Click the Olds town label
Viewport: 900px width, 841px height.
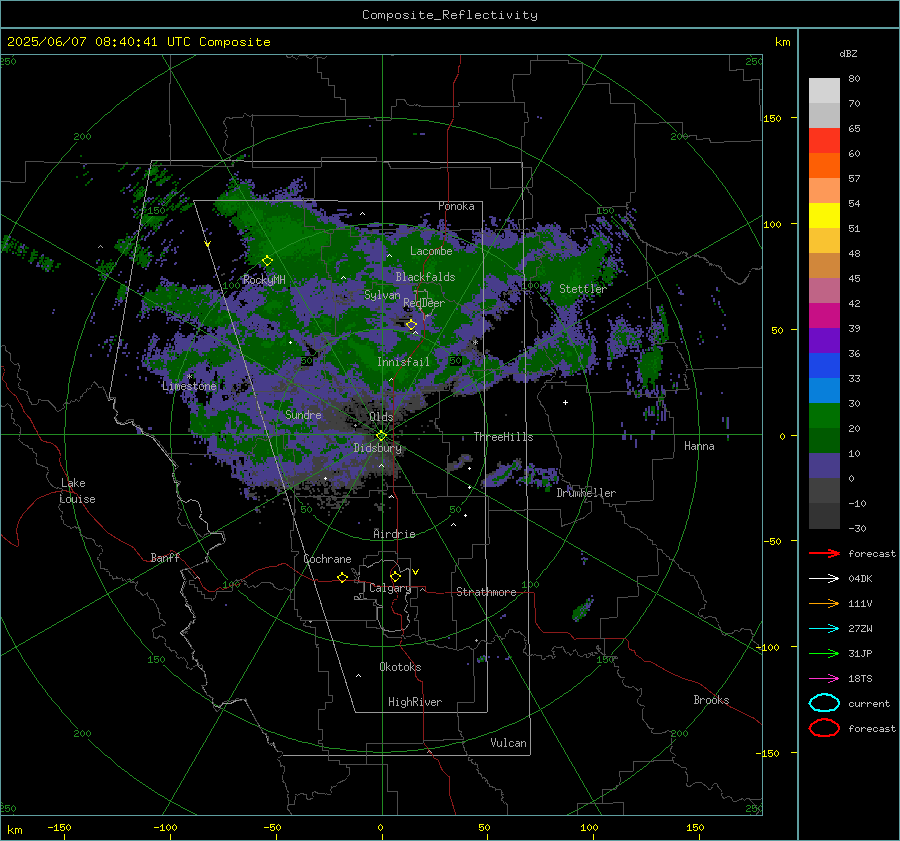pos(381,417)
